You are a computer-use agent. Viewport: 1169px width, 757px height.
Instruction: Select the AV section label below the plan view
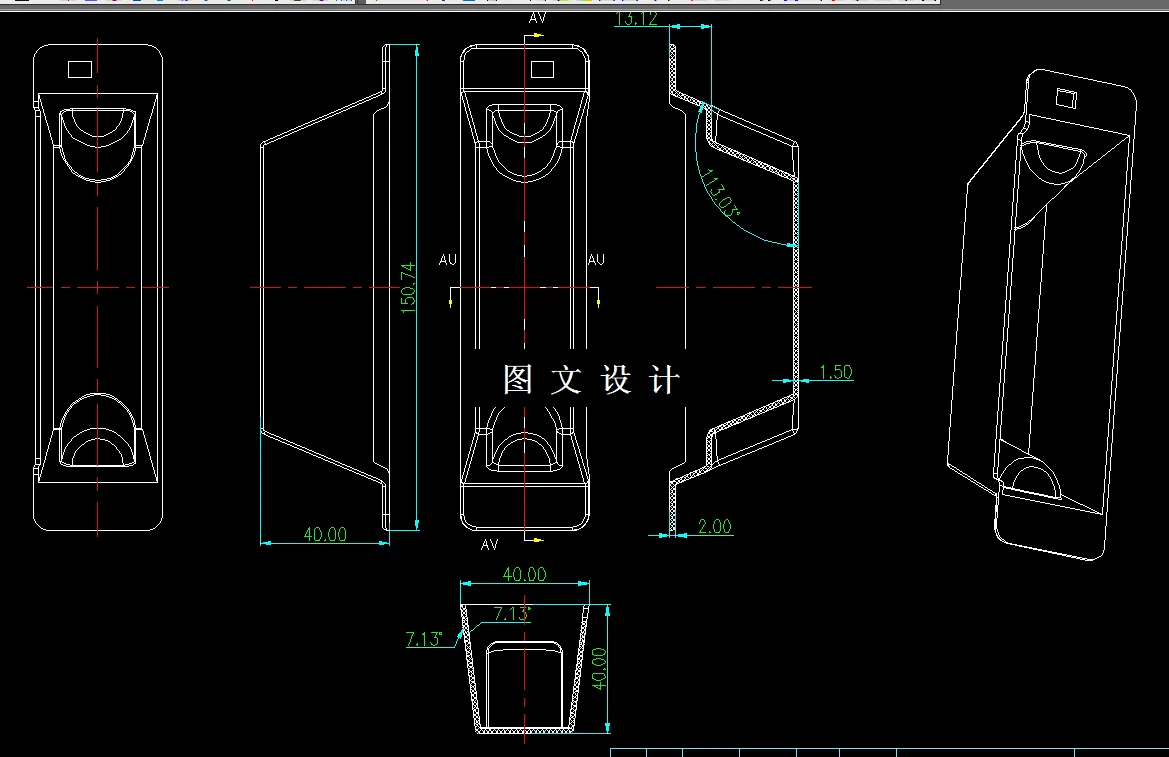[489, 544]
